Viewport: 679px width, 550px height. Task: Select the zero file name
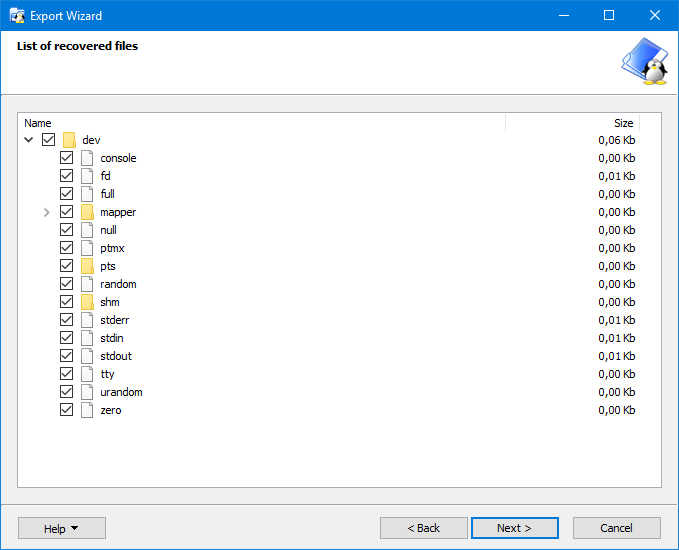[x=111, y=410]
